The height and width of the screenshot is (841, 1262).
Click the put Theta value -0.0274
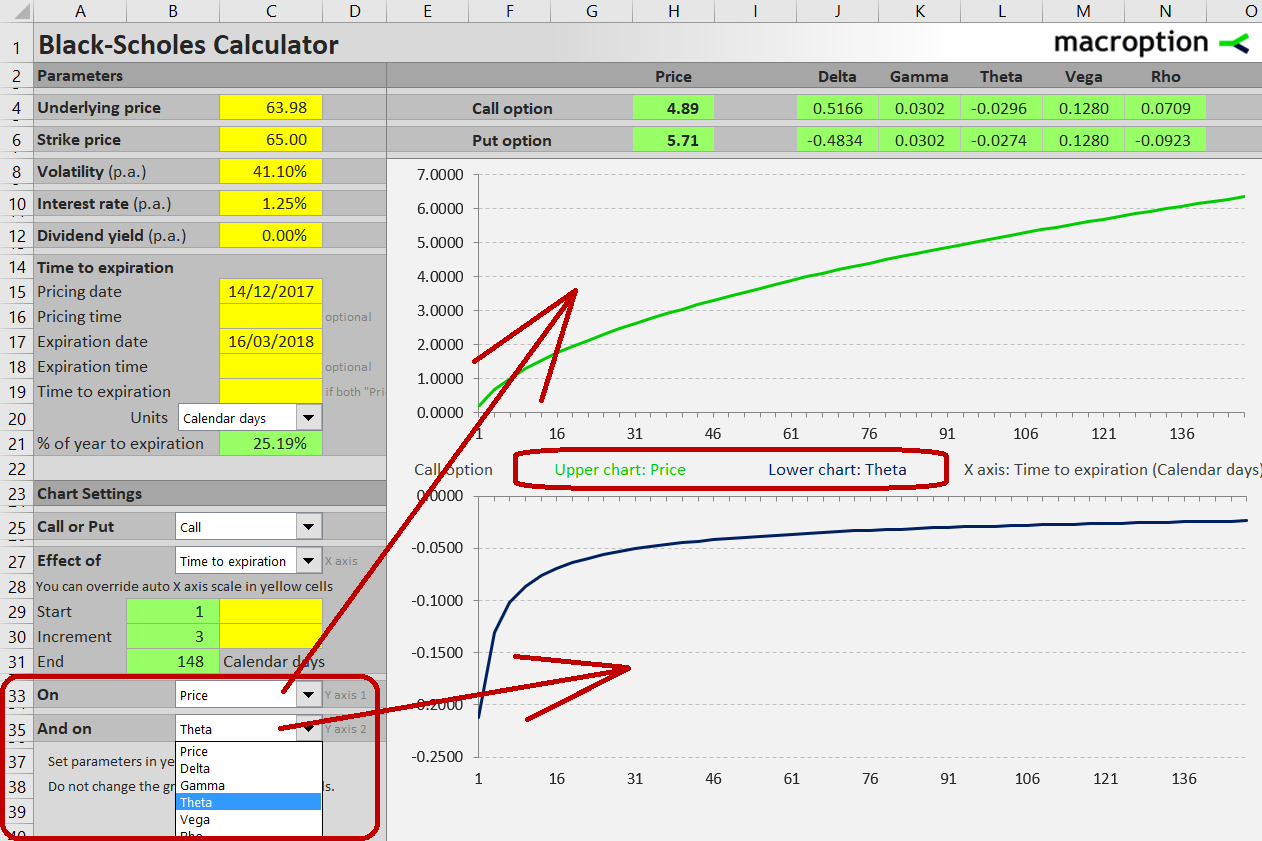tap(1001, 140)
